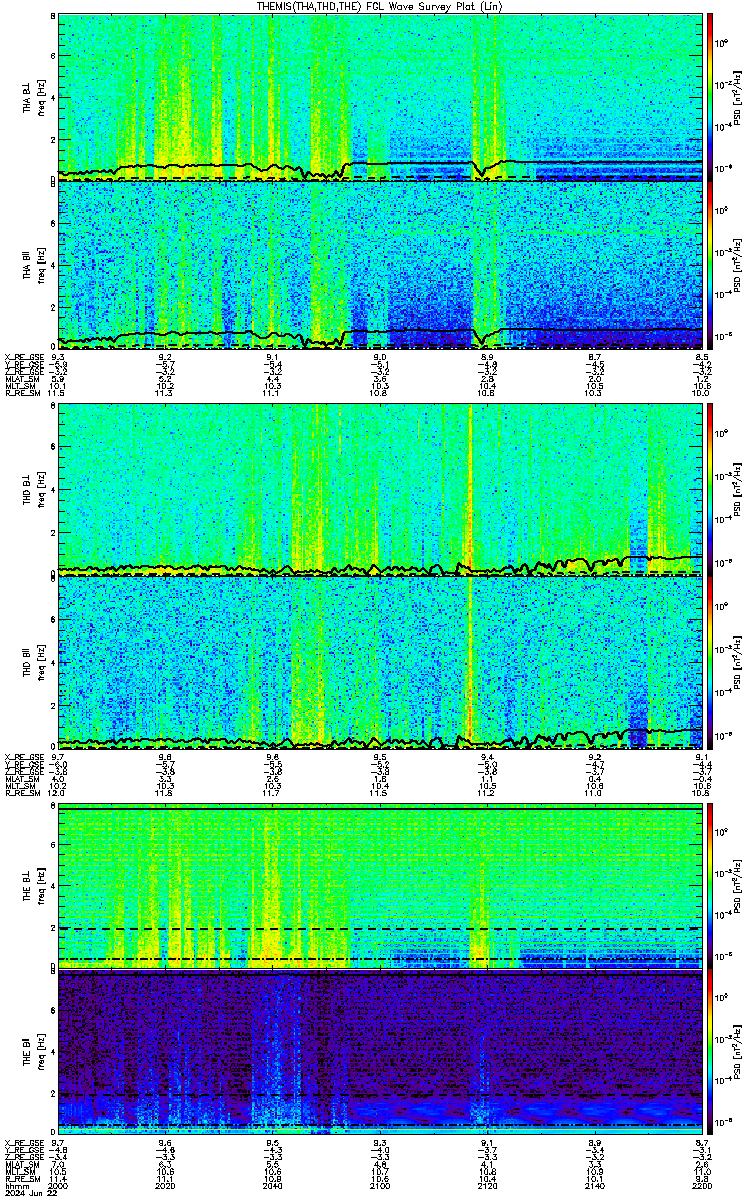
Task: Click the THEMIS FGL Wave Survey Plot title
Action: pyautogui.click(x=381, y=6)
